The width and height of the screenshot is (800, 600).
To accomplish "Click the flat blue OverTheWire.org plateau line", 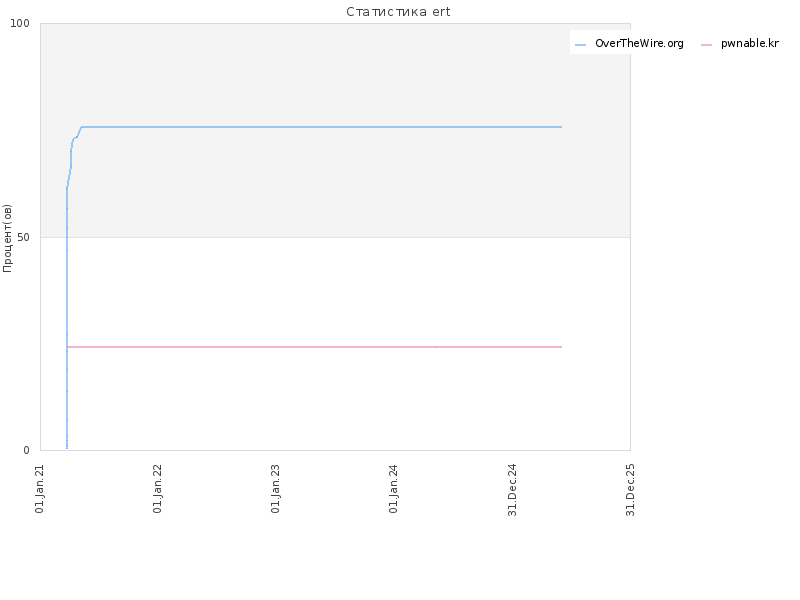I will tap(321, 127).
